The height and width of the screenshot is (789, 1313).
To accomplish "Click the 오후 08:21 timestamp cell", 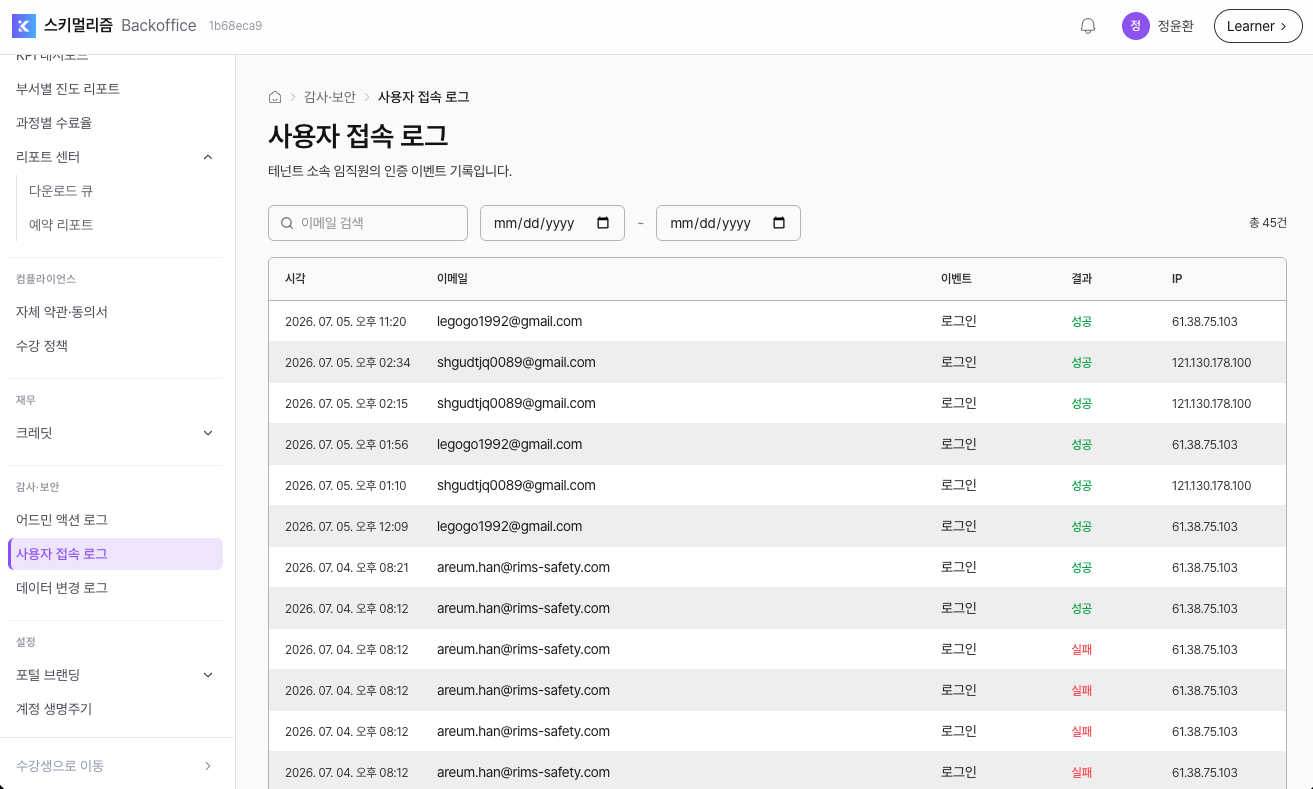I will pos(346,568).
